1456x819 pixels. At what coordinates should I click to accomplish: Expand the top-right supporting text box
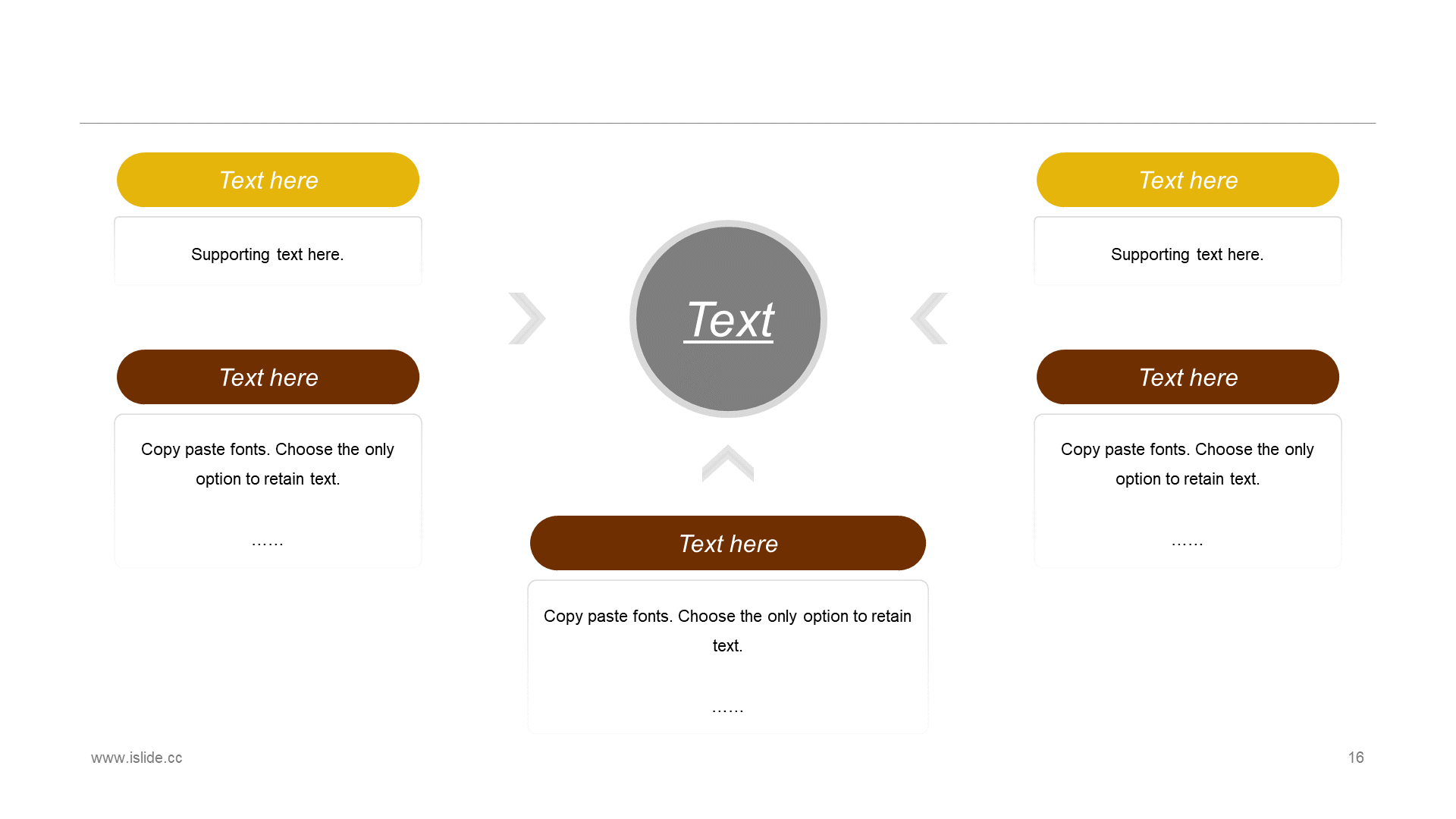pyautogui.click(x=1187, y=253)
